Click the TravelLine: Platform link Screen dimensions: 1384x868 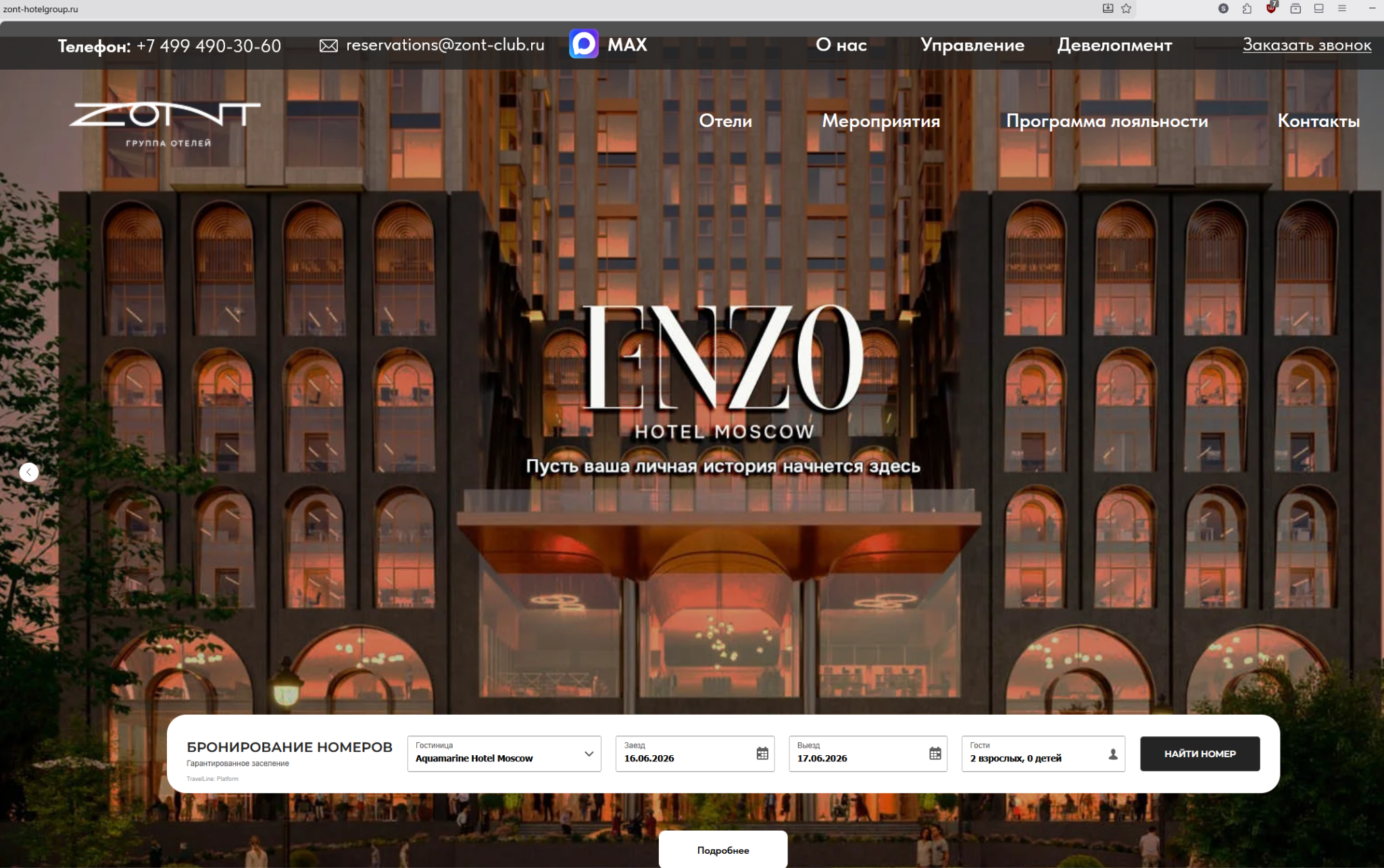[212, 779]
